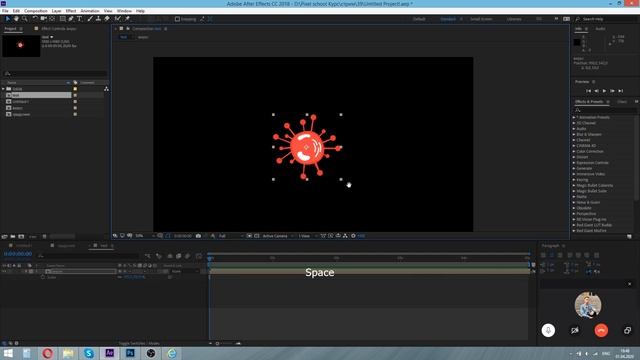Hang up with the red call button
640x360 pixels.
coord(601,330)
